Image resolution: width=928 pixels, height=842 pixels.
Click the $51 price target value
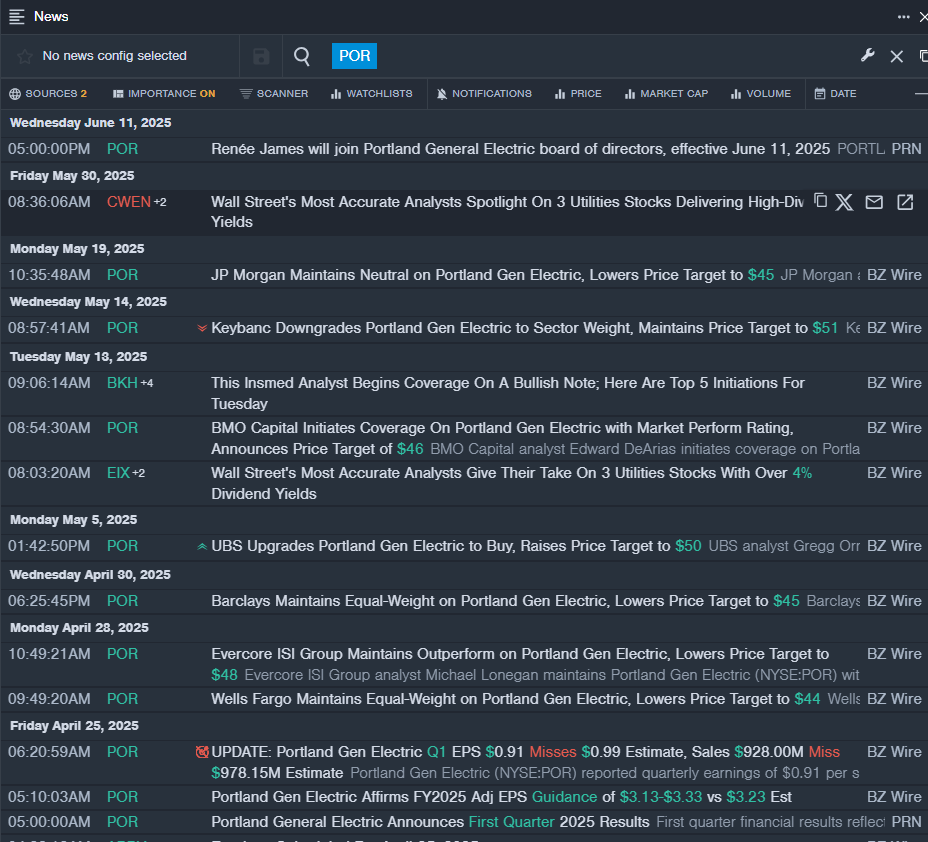[x=825, y=328]
